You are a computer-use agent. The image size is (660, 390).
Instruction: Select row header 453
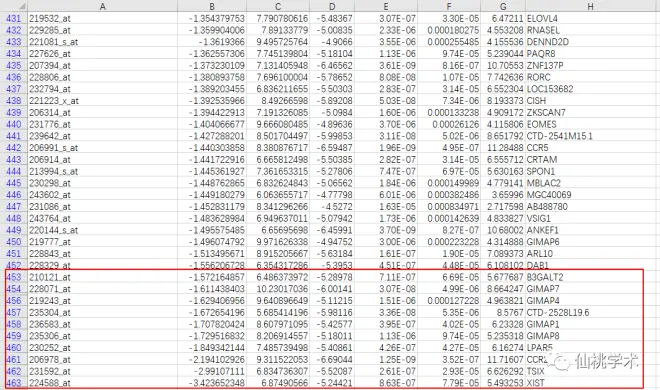[13, 277]
